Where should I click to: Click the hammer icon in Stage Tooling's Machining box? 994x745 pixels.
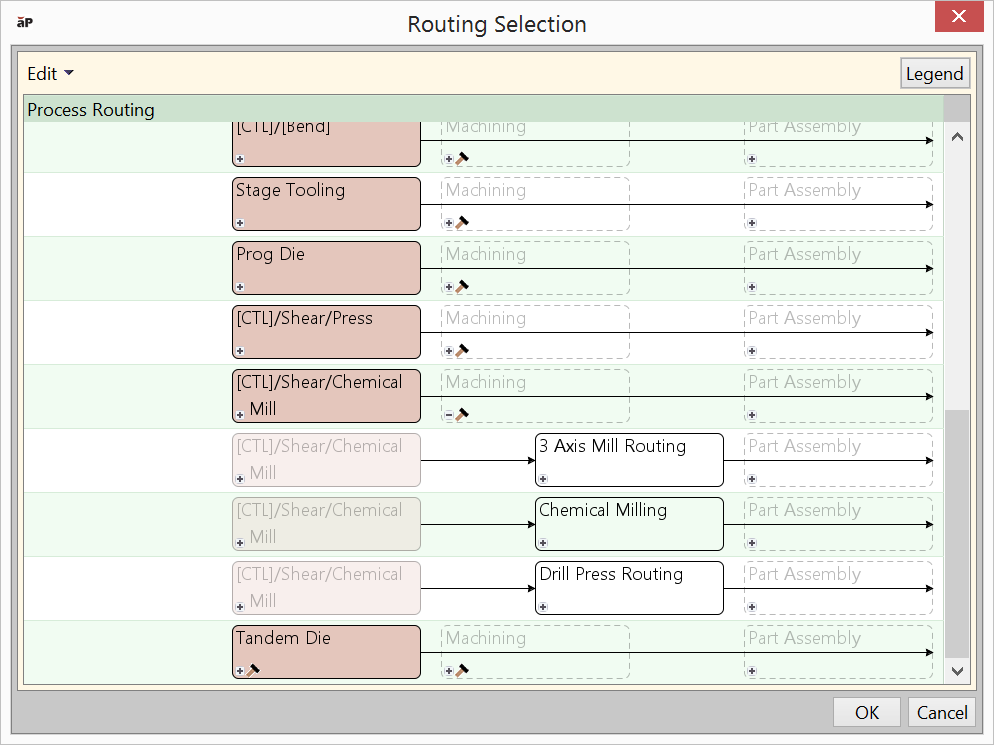462,223
